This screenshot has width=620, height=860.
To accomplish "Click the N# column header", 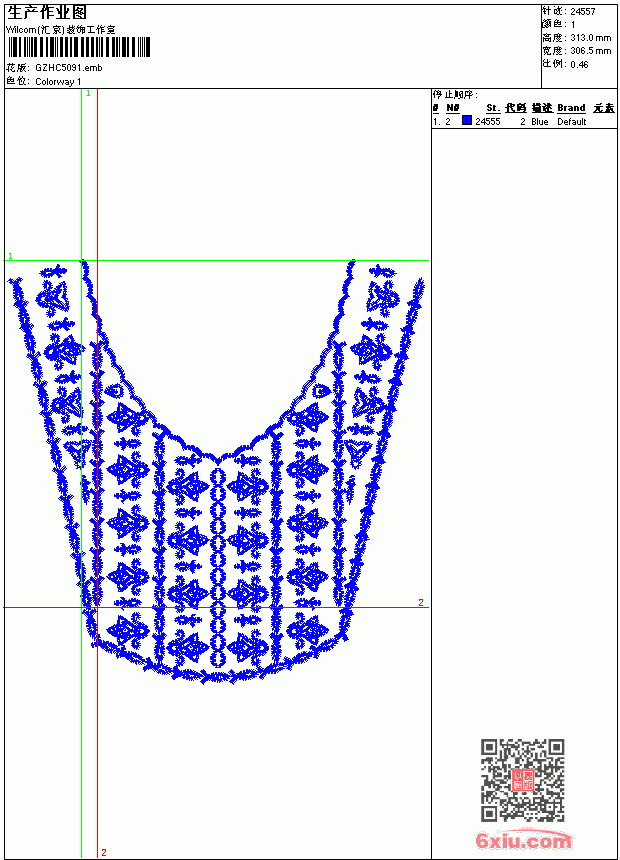I will pos(453,108).
